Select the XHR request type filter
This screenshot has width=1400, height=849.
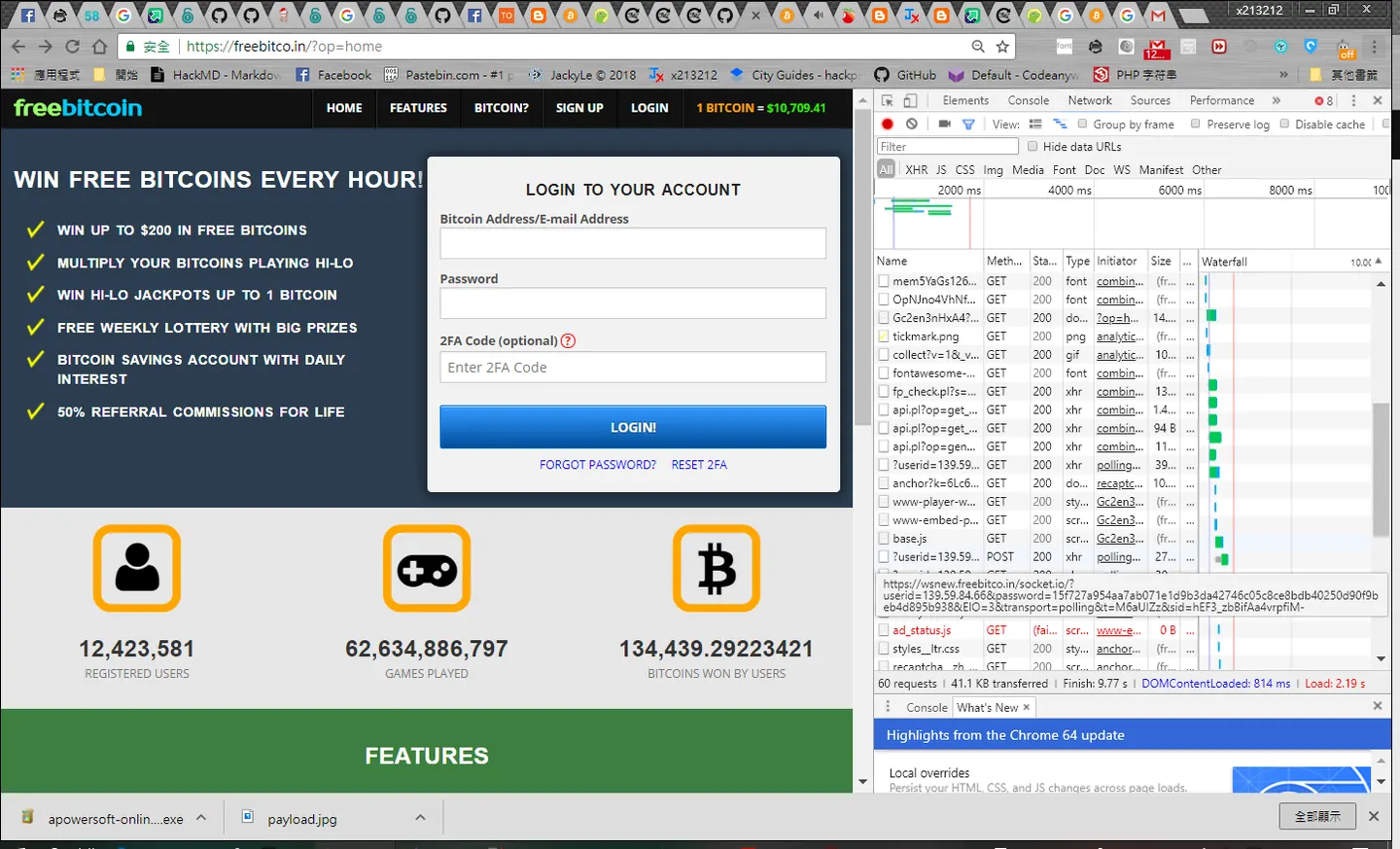[x=917, y=169]
